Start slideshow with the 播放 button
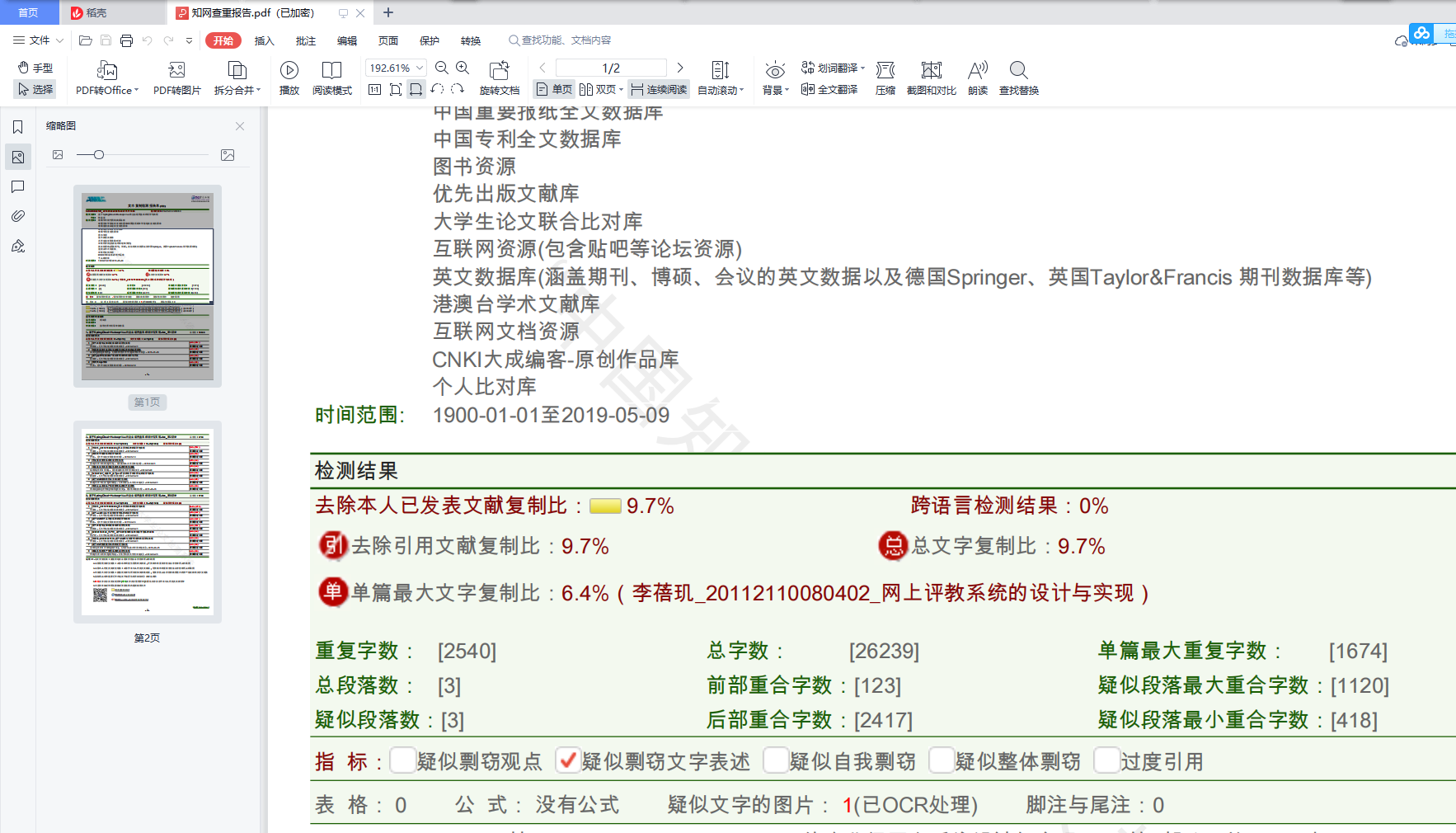Viewport: 1456px width, 833px height. coord(289,78)
